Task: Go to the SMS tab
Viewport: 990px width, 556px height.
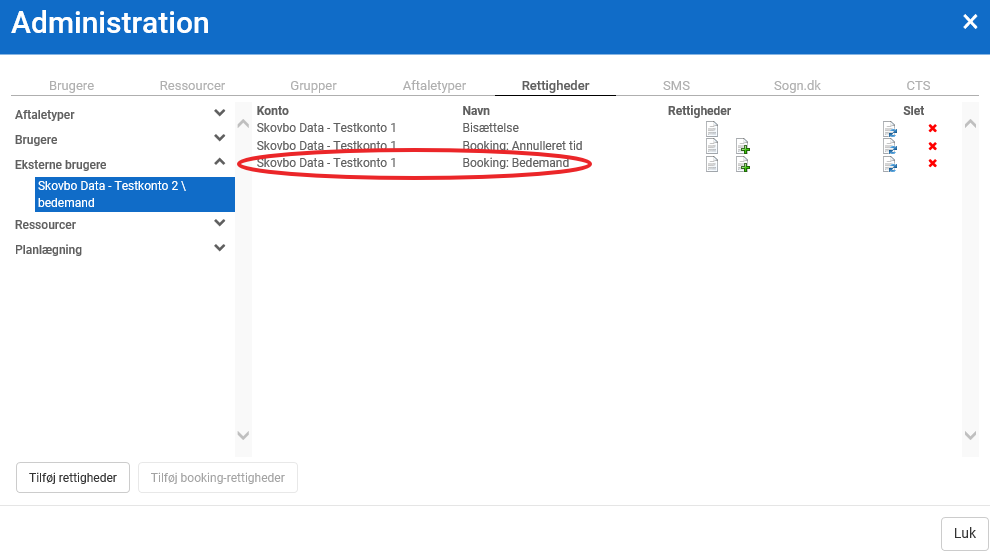Action: click(676, 85)
